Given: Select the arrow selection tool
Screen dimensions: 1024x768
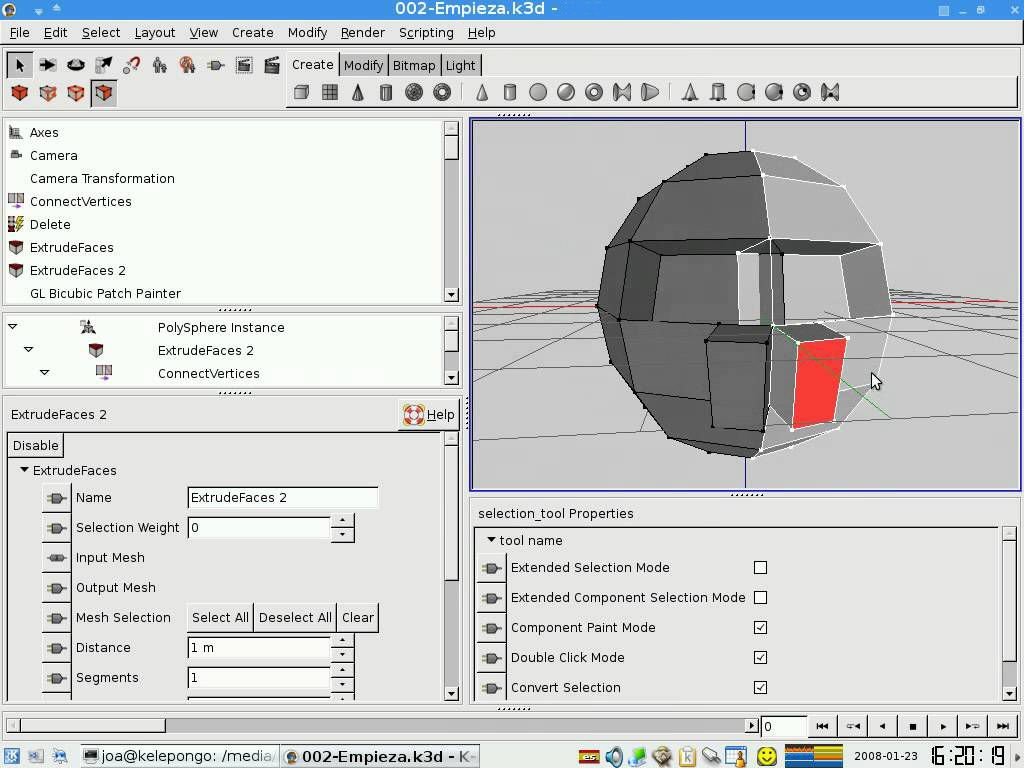Looking at the screenshot, I should [x=18, y=66].
